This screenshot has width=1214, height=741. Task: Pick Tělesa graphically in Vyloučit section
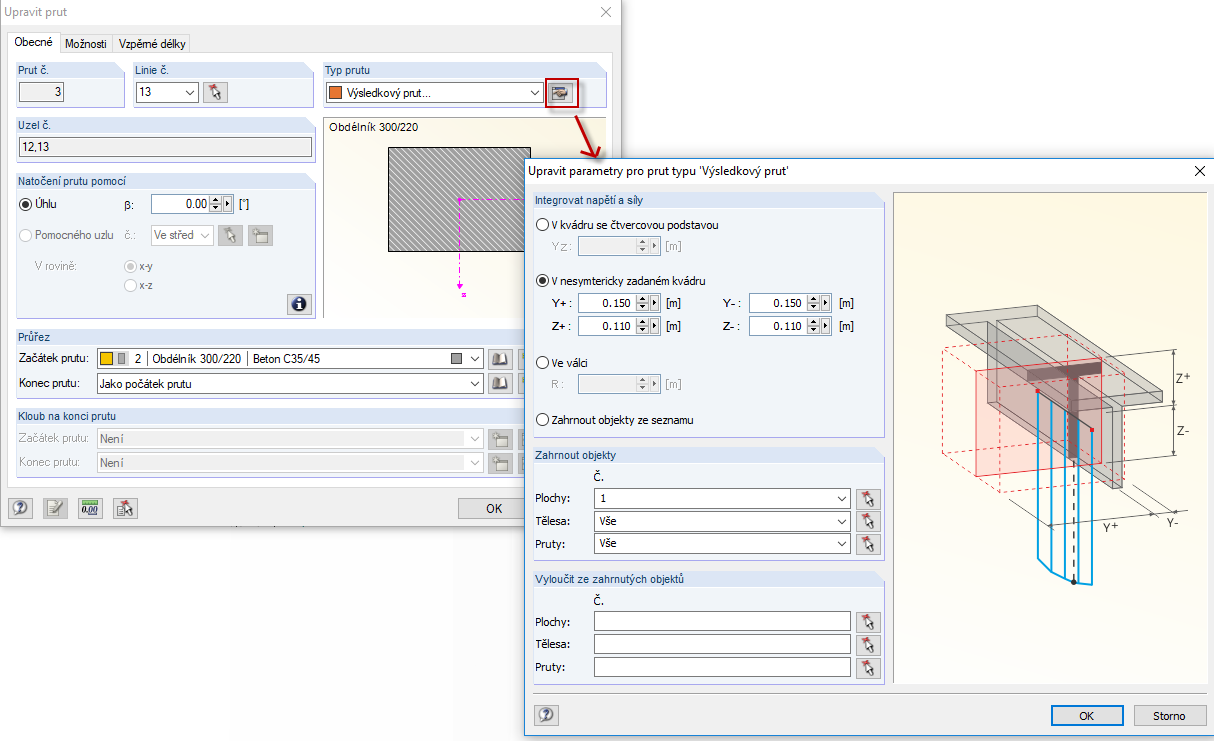pyautogui.click(x=868, y=645)
